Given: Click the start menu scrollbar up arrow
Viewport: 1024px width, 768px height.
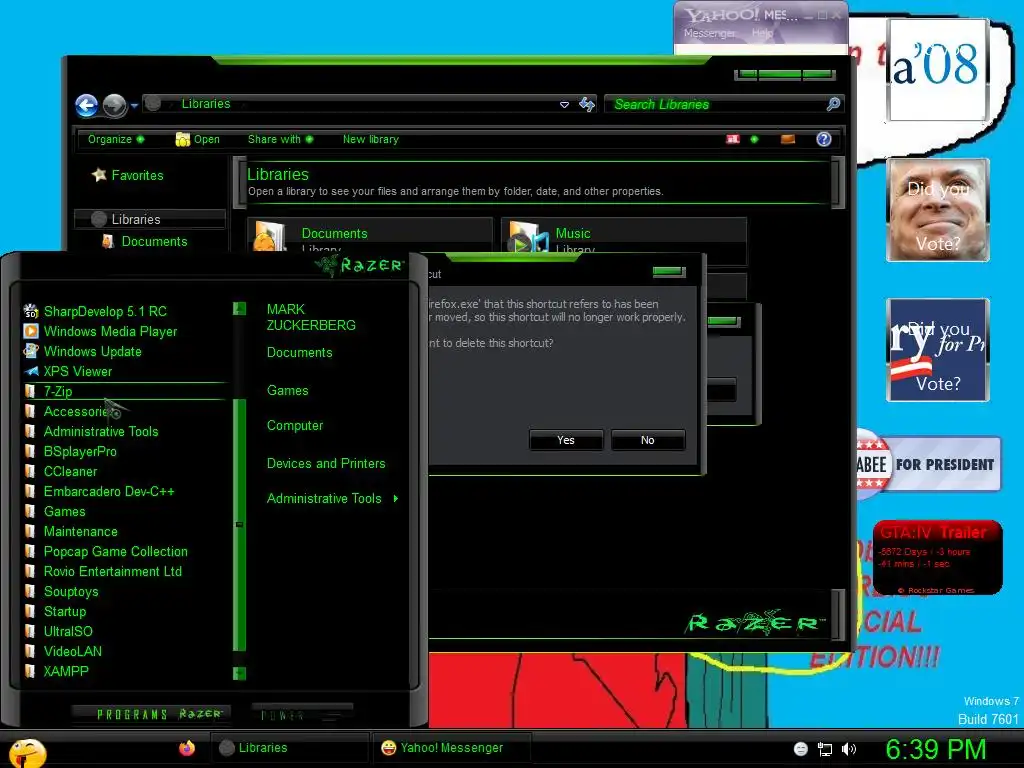Looking at the screenshot, I should tap(239, 308).
